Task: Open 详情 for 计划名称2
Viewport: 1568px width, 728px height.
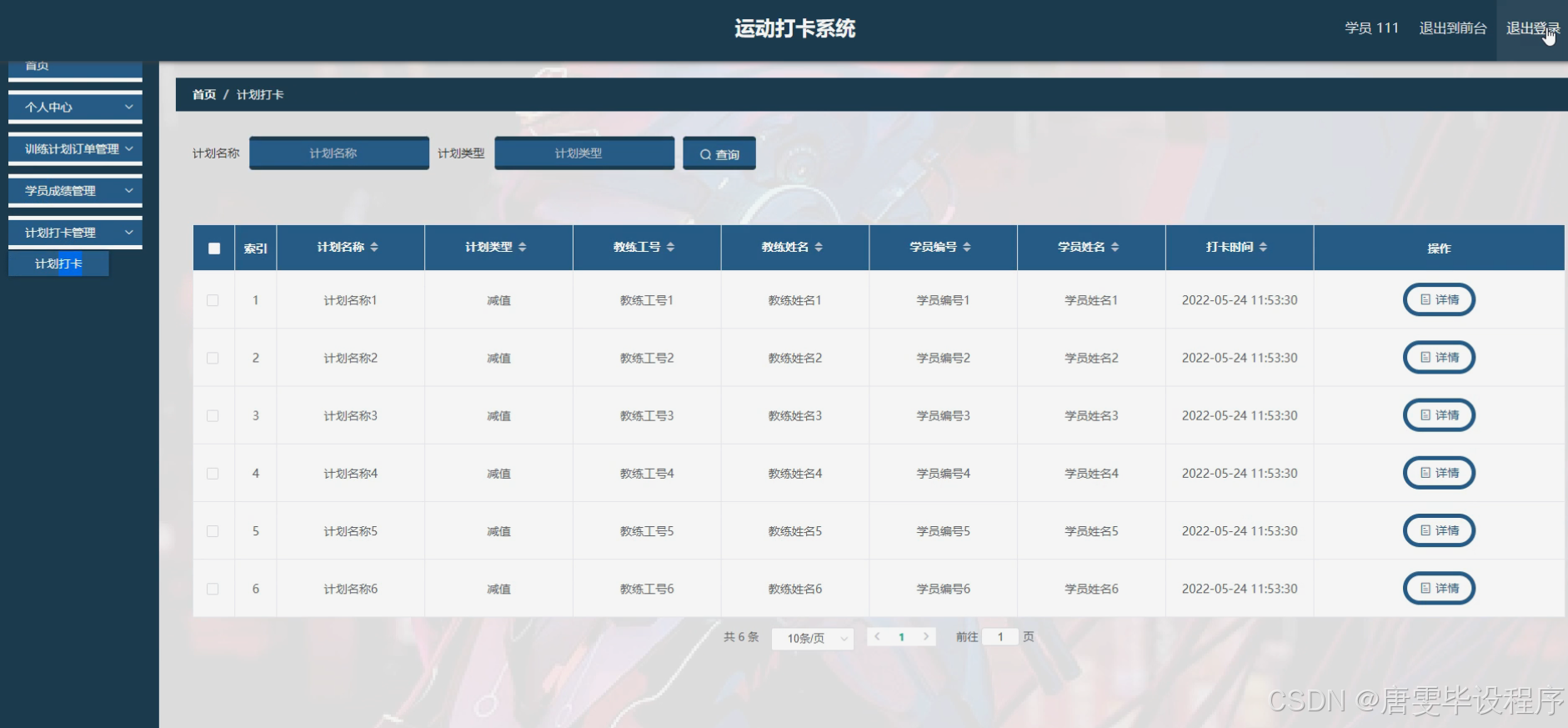Action: [1440, 357]
